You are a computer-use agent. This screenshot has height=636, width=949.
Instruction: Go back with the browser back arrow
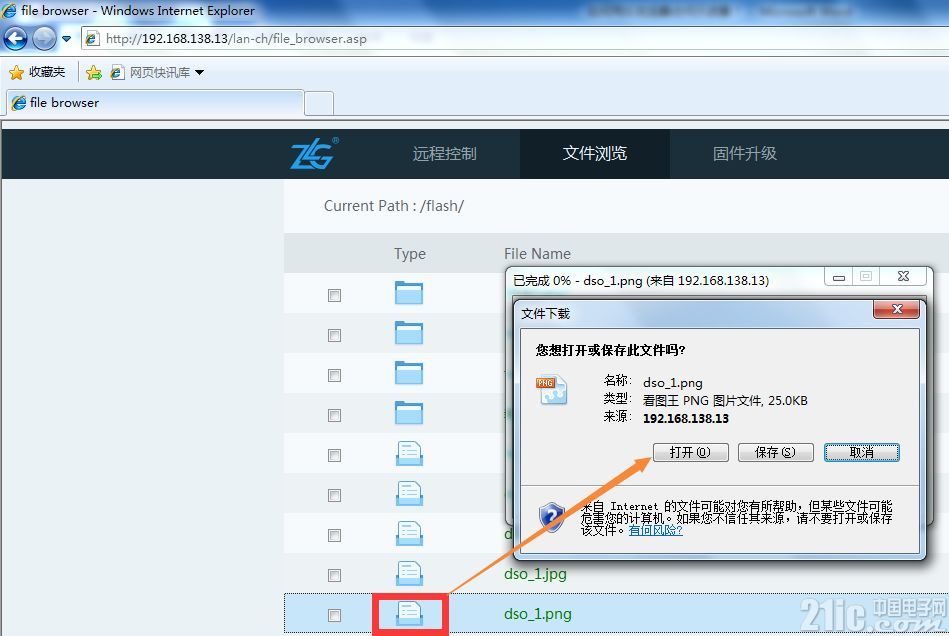point(16,39)
